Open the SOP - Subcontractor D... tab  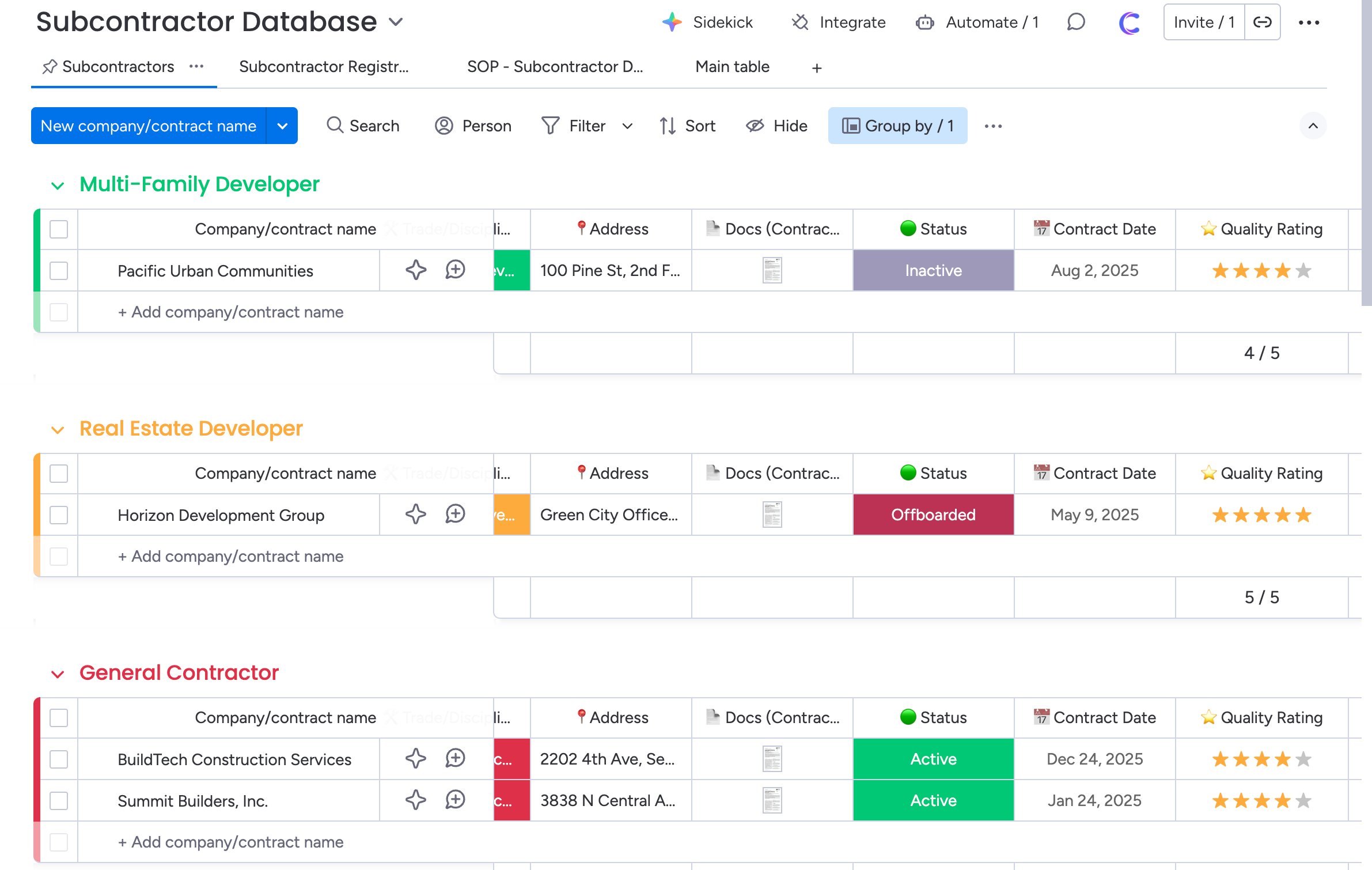click(555, 67)
